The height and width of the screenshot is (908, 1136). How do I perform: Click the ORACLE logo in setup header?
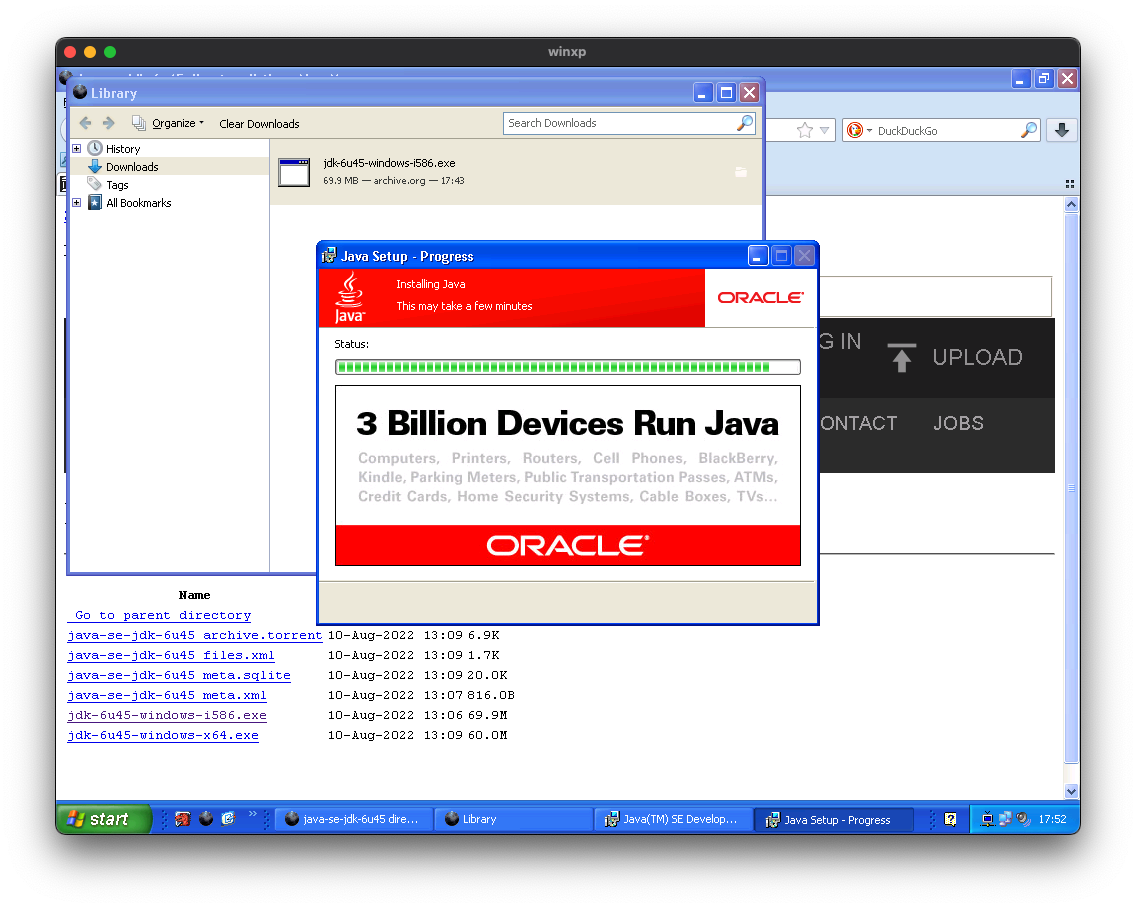(760, 298)
